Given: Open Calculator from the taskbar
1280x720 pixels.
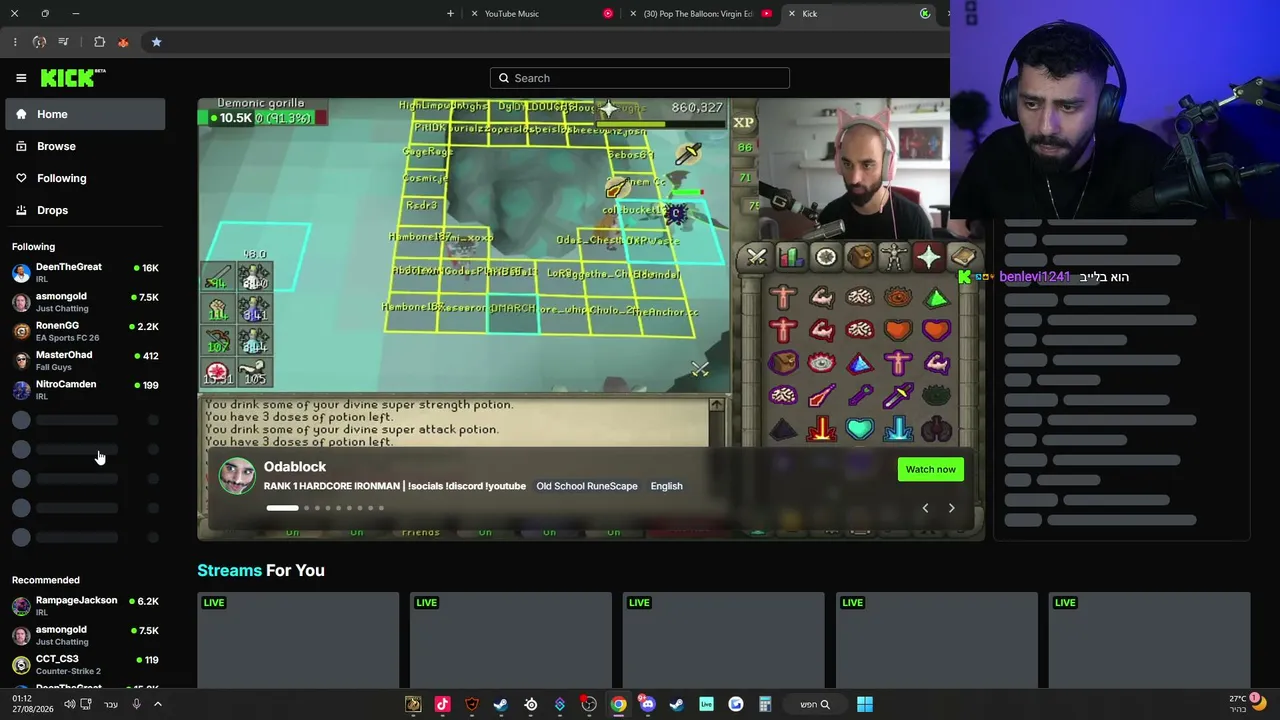Looking at the screenshot, I should (x=765, y=704).
